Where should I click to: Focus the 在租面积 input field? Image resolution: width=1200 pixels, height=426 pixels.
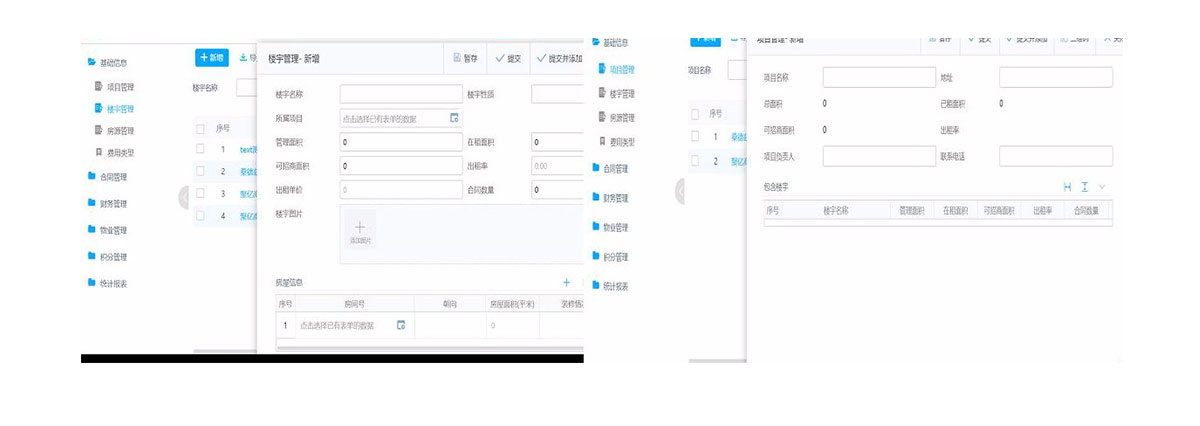click(x=557, y=142)
